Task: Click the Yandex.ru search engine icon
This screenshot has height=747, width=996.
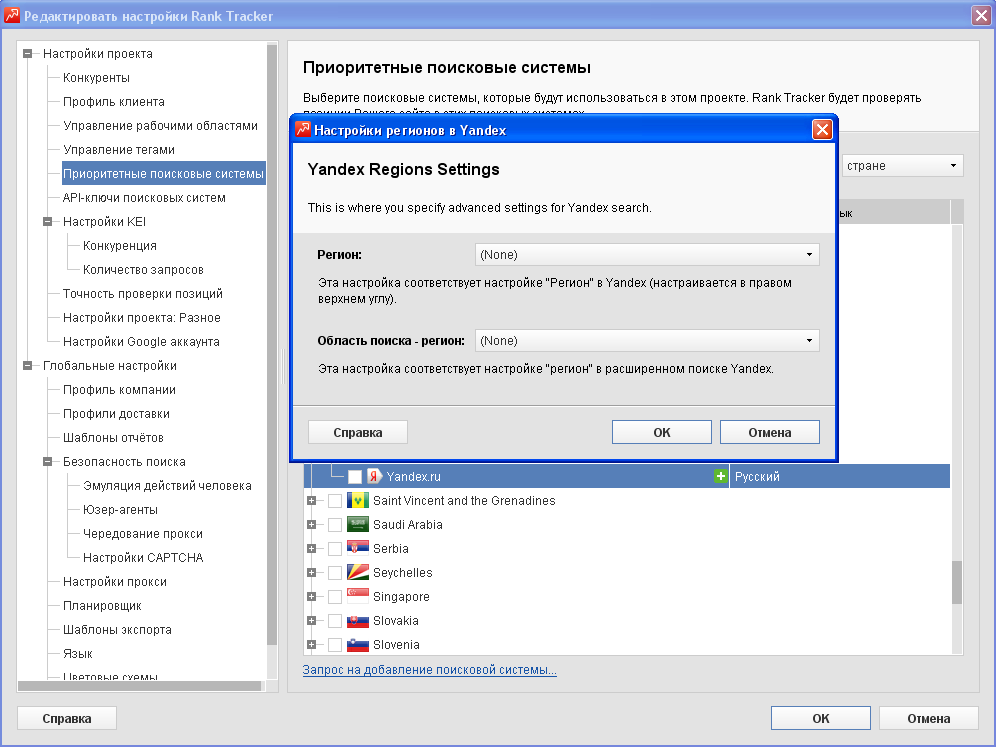Action: tap(375, 477)
